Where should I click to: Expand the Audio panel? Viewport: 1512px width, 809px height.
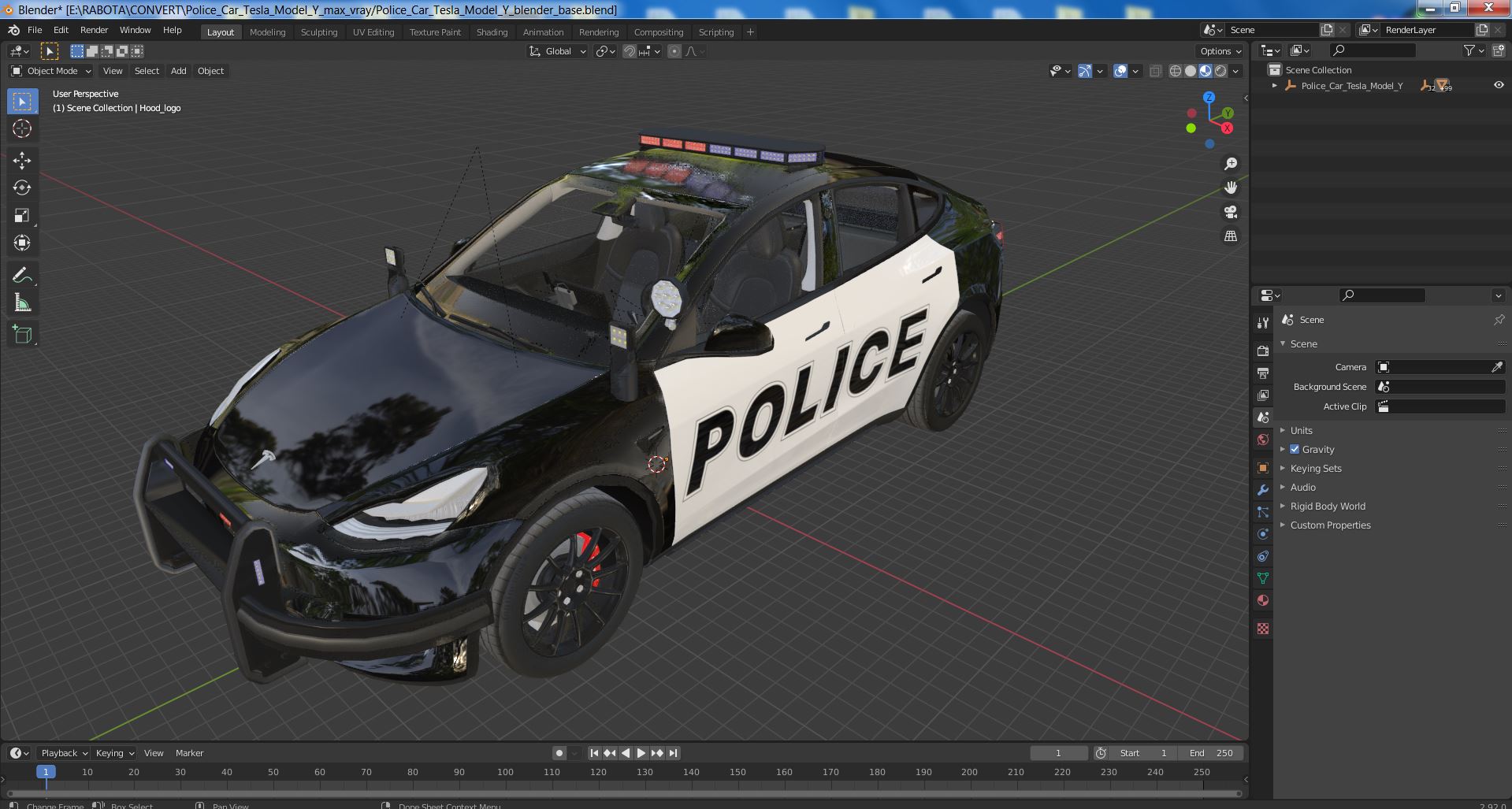[1302, 487]
